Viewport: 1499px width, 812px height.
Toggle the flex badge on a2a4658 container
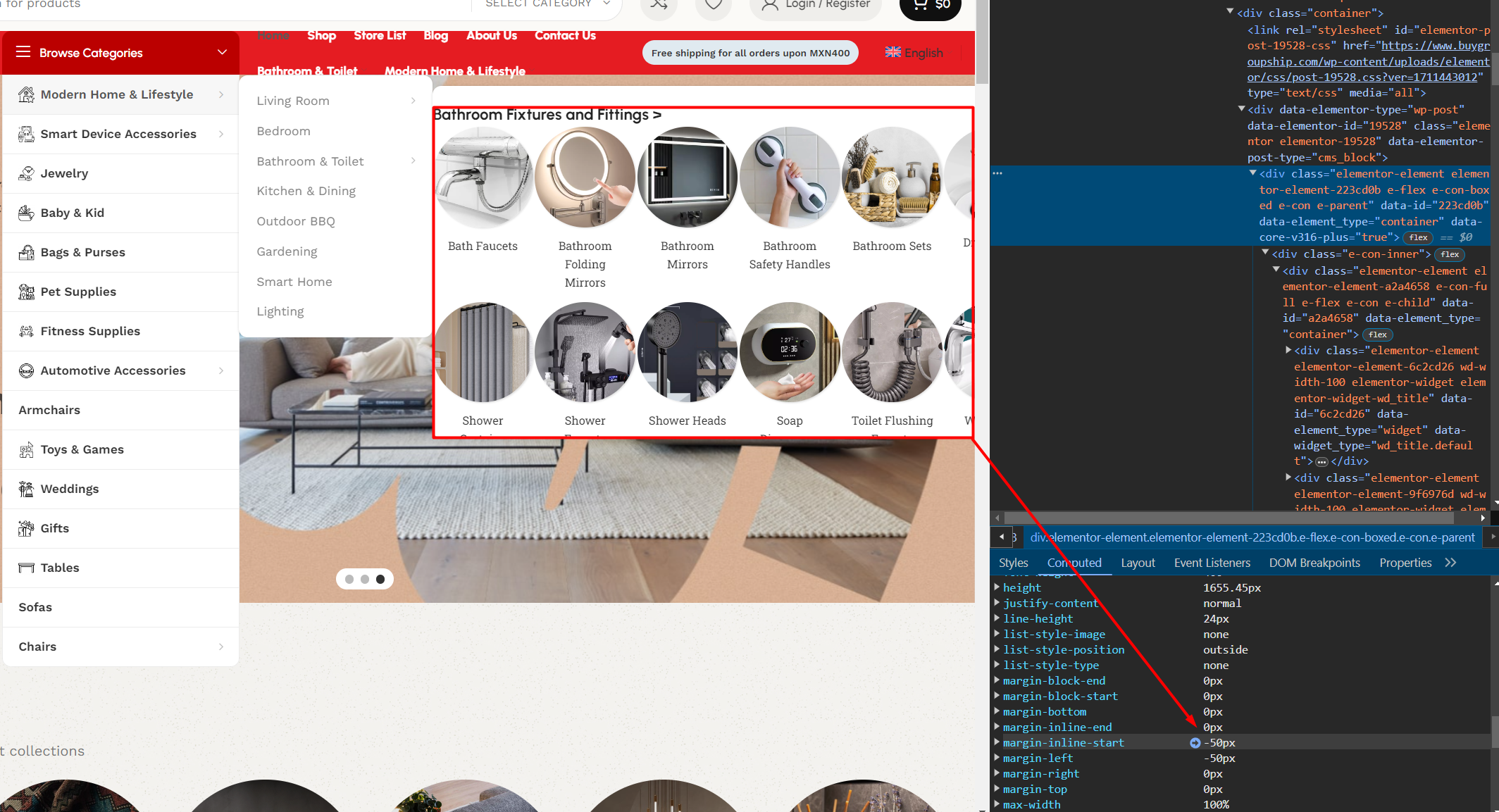point(1378,335)
